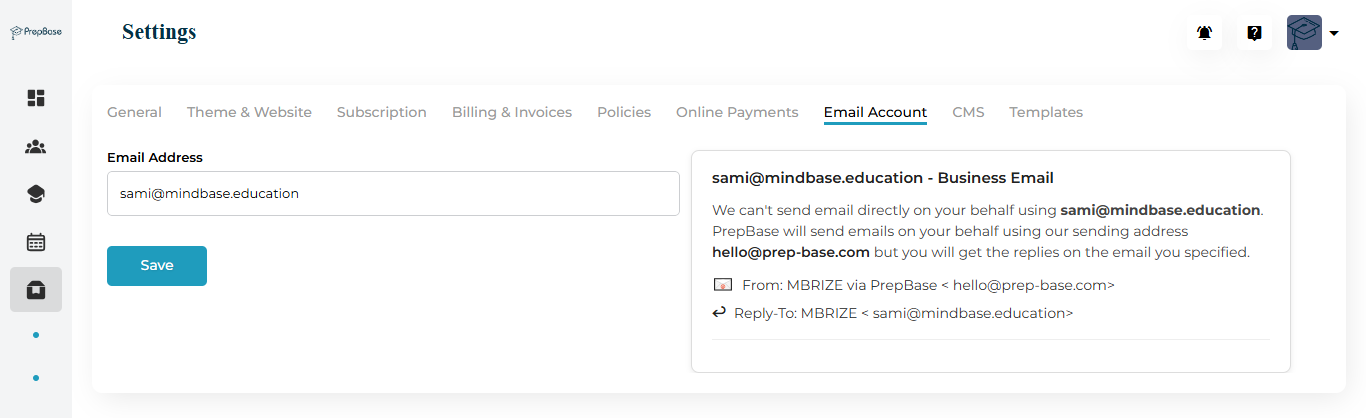The width and height of the screenshot is (1366, 418).
Task: Open Billing & Invoices tab
Action: click(512, 112)
